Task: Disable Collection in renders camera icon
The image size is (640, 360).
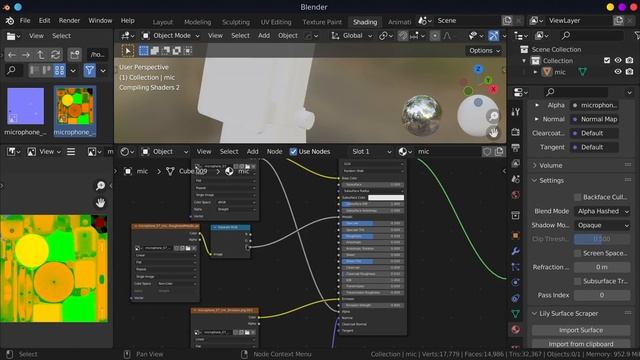Action: point(629,60)
